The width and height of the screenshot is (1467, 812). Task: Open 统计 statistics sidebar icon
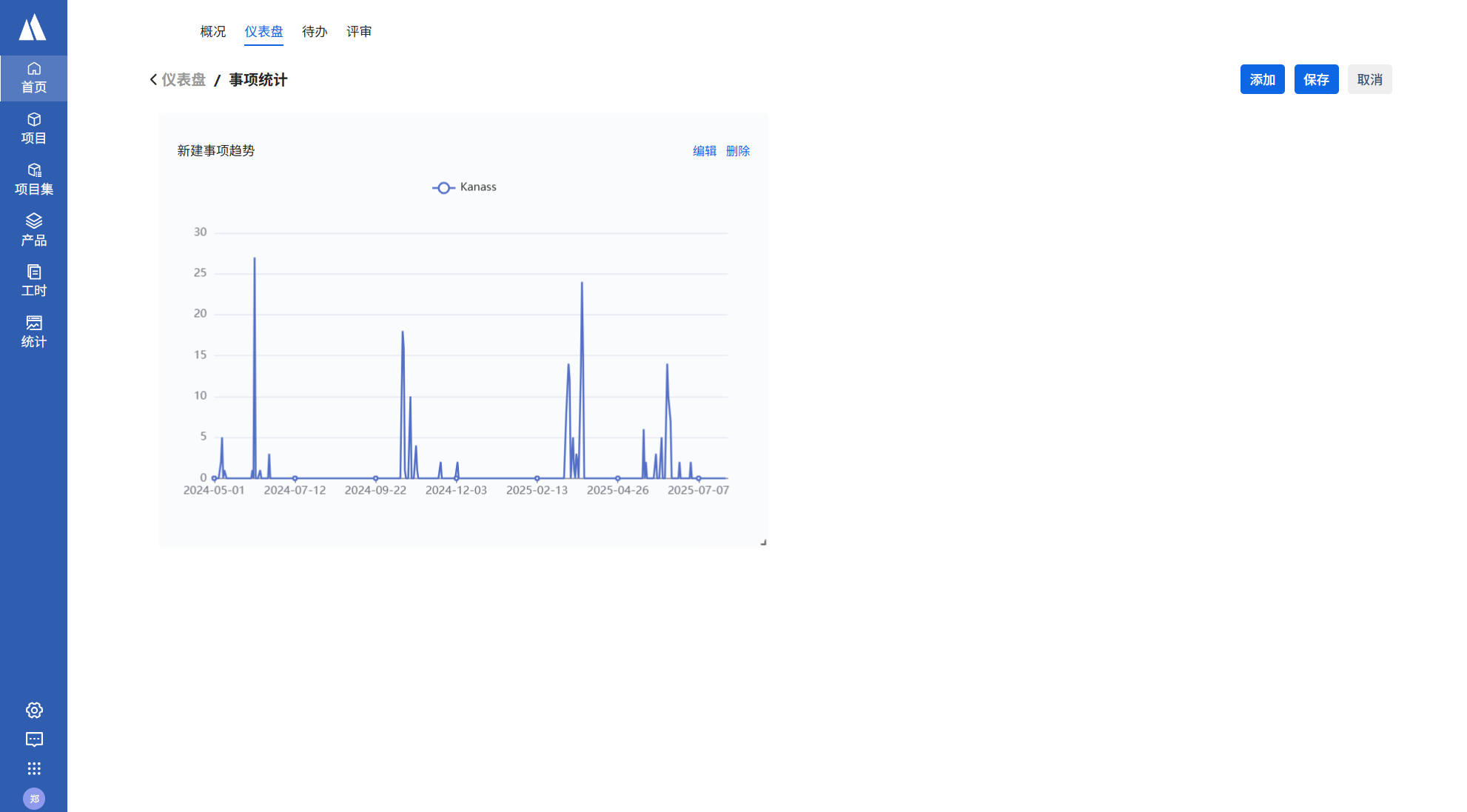pyautogui.click(x=33, y=332)
